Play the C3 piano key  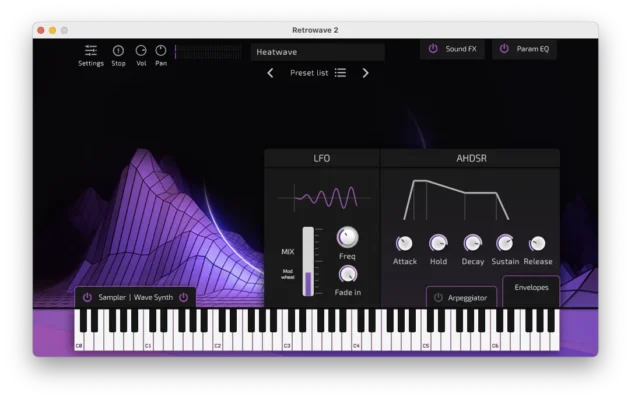pos(287,343)
